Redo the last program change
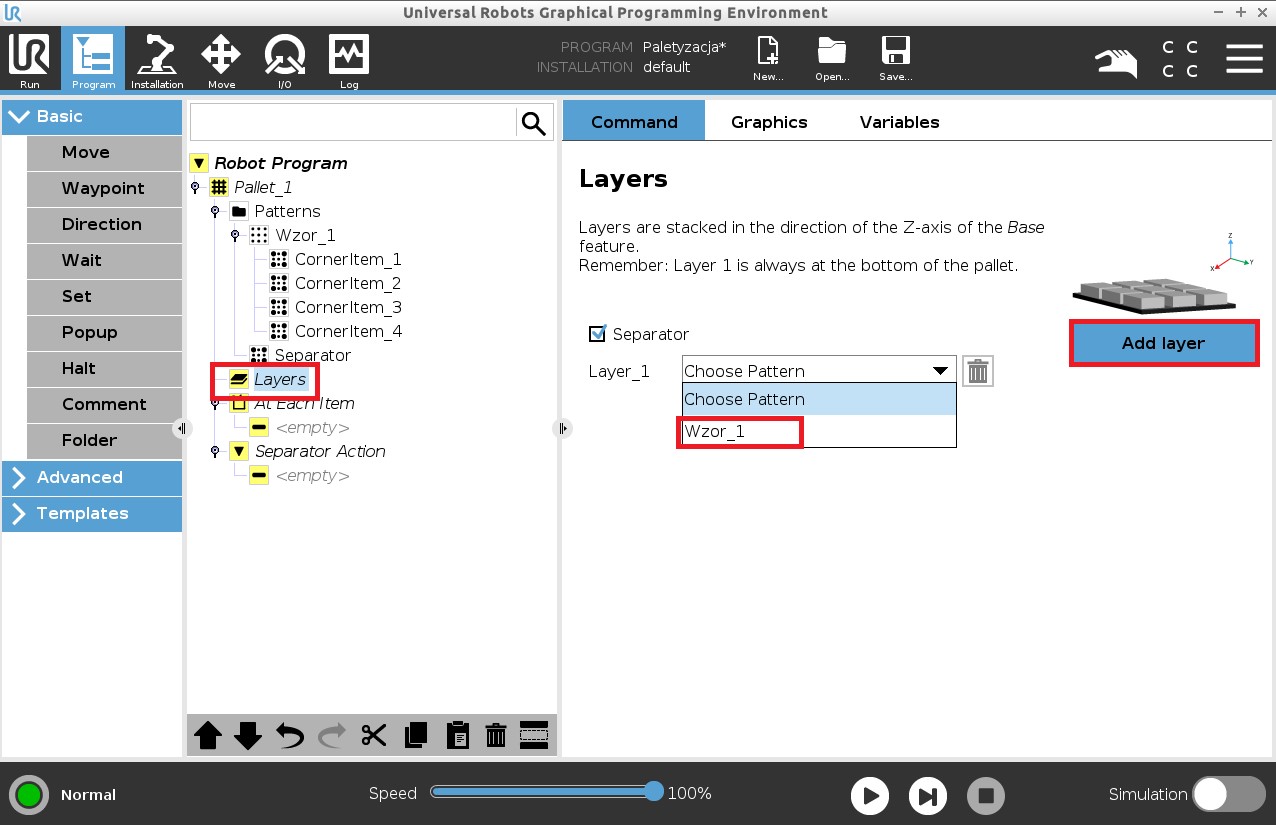This screenshot has height=825, width=1276. (x=331, y=736)
